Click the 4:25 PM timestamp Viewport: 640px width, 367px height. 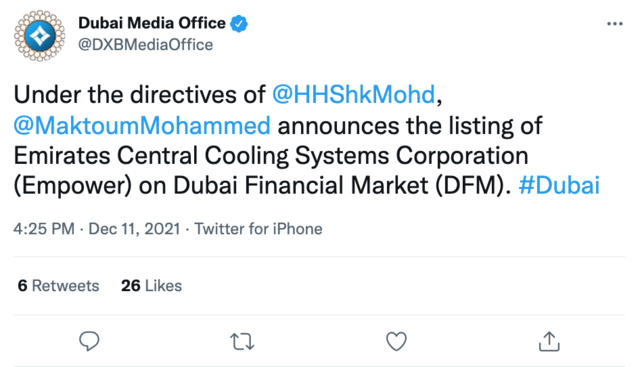click(44, 229)
